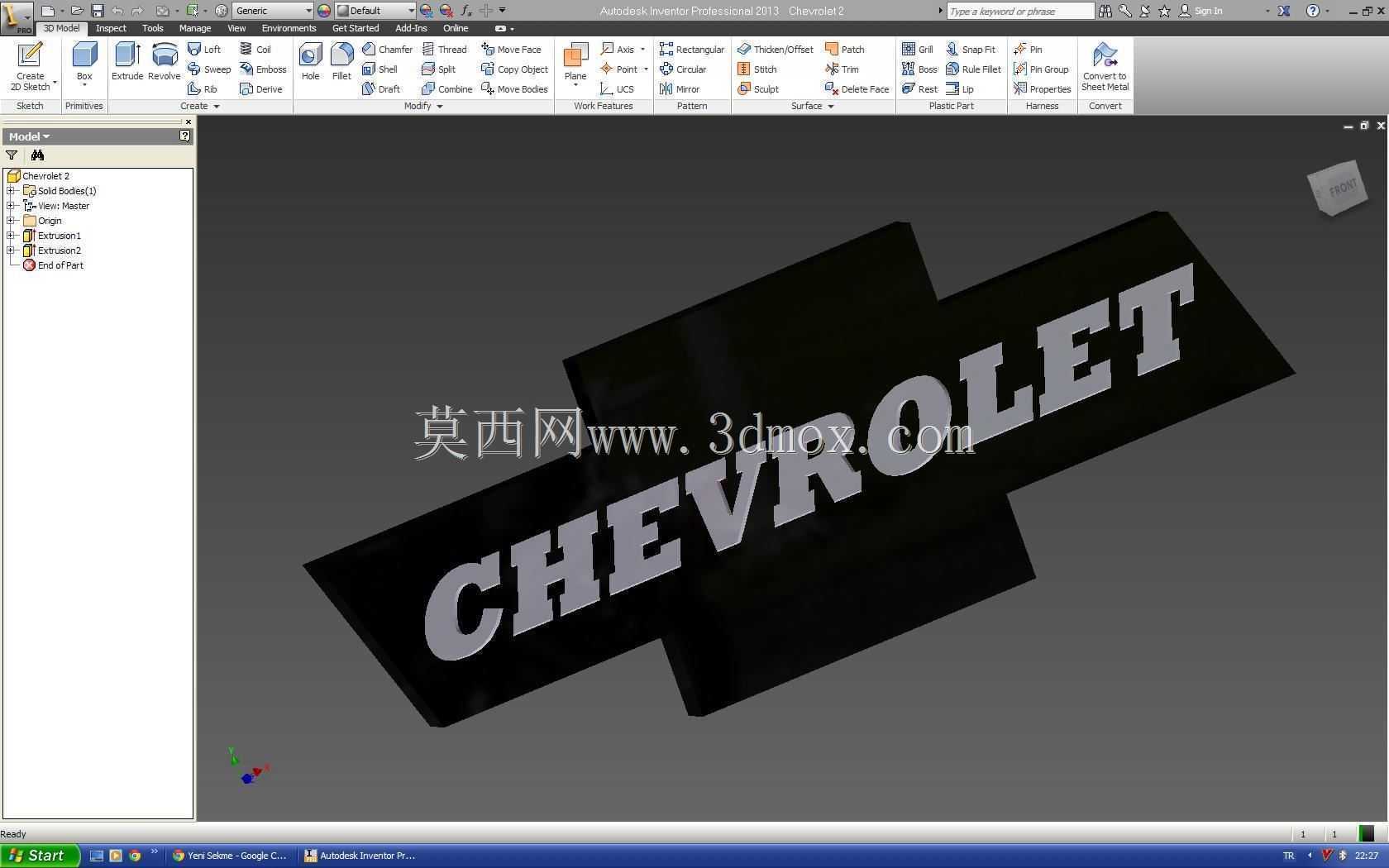Click Convert to Sheet Metal
The width and height of the screenshot is (1389, 868).
point(1105,66)
